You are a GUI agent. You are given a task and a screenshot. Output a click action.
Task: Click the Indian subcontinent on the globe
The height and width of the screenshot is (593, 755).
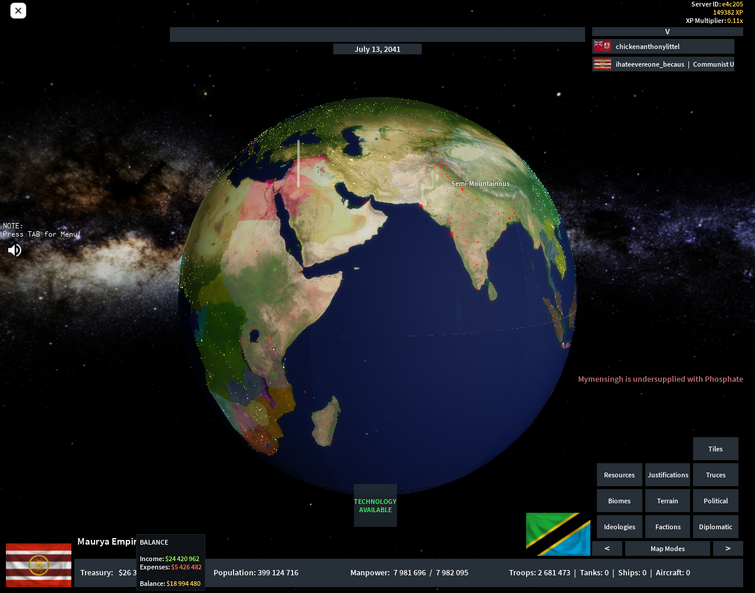pyautogui.click(x=474, y=231)
